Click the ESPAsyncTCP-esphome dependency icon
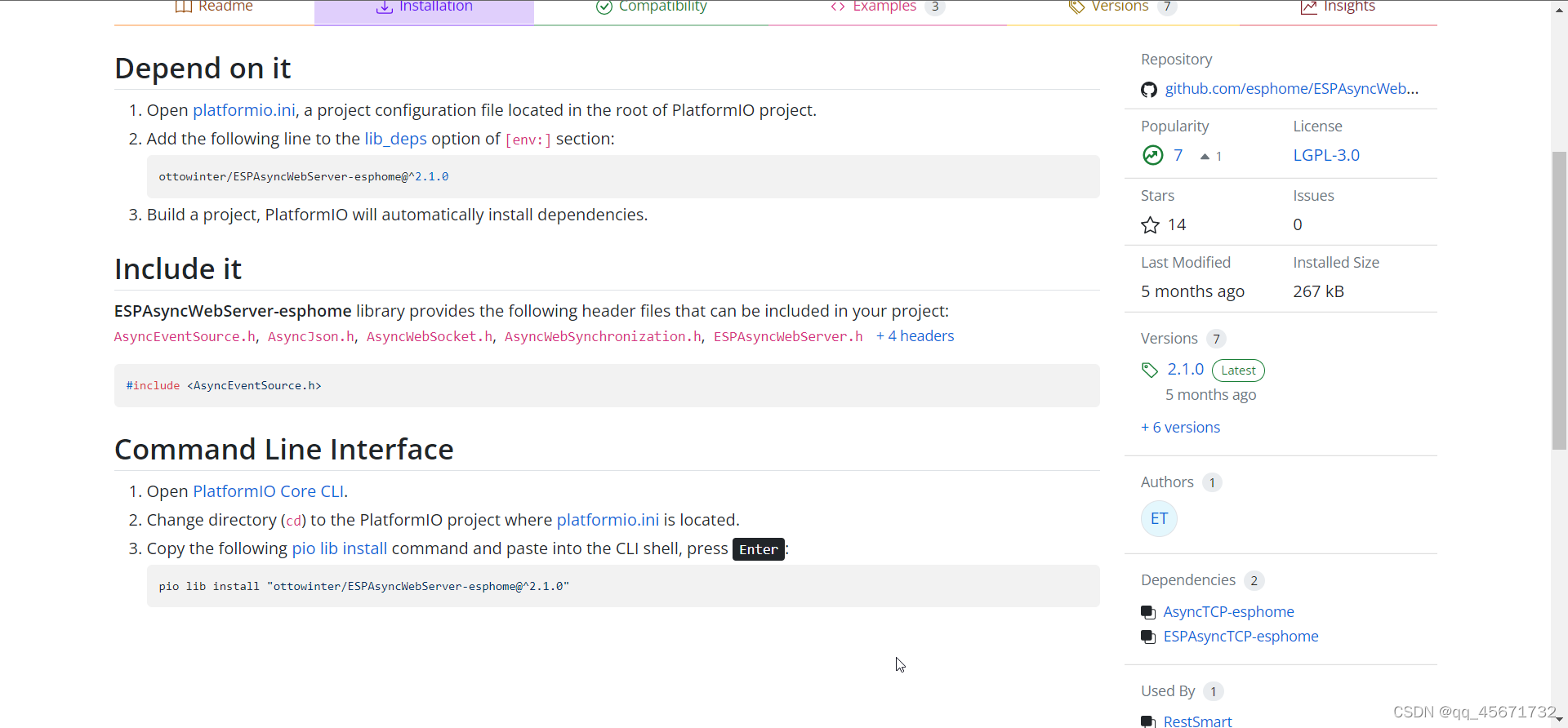Viewport: 1568px width, 728px height. pos(1148,637)
